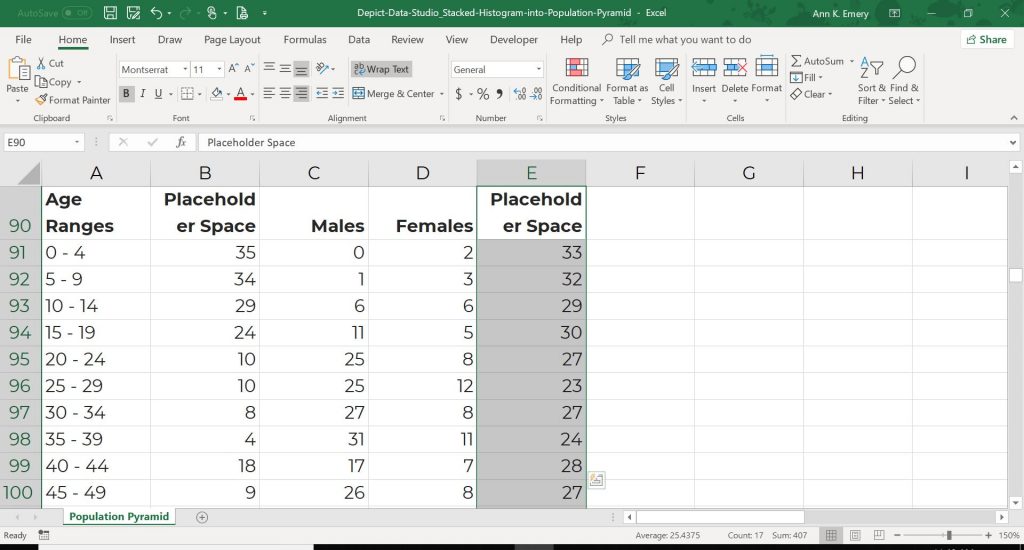This screenshot has height=550, width=1024.
Task: Open the Conditional Formatting icon
Action: (577, 68)
